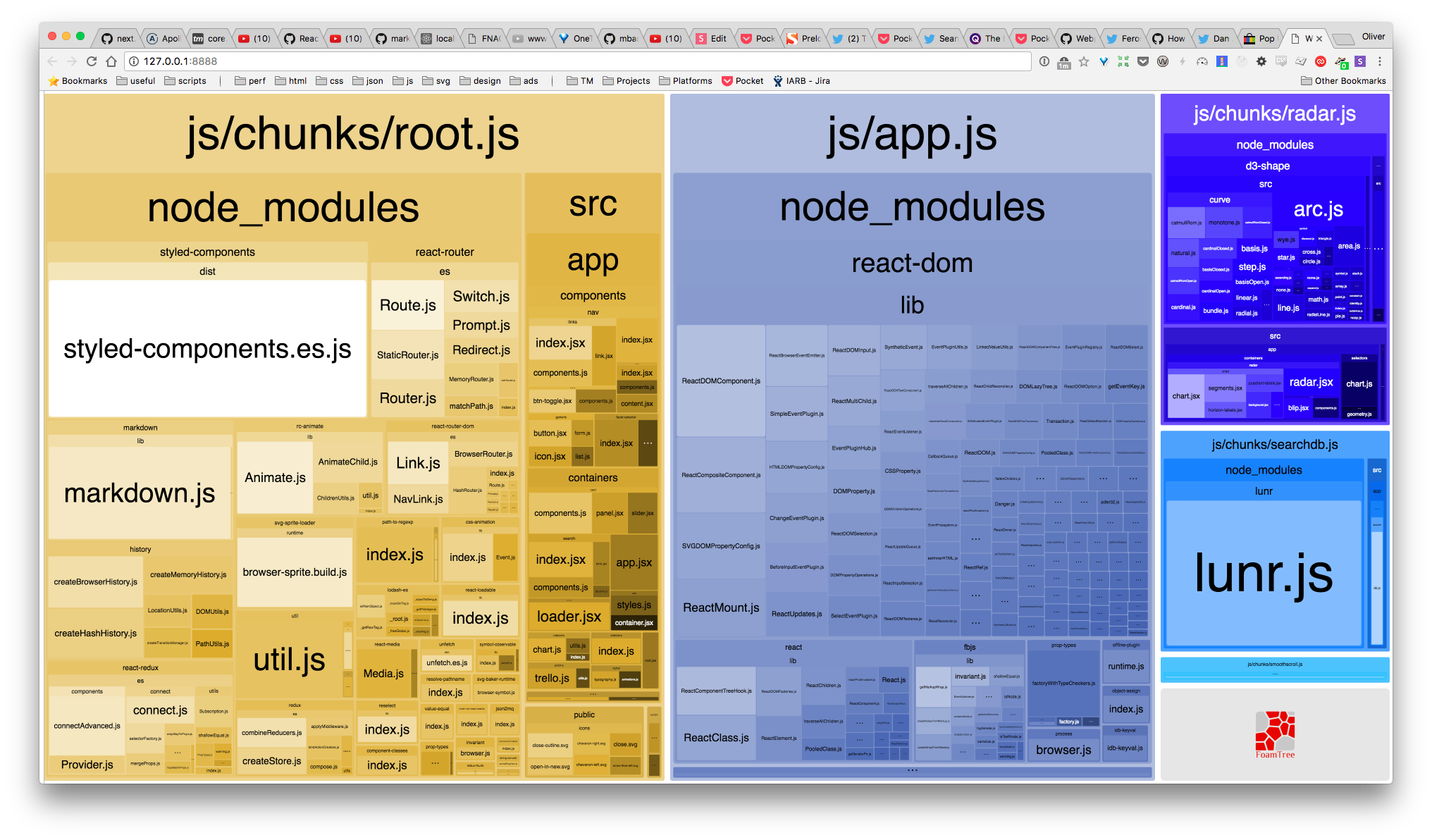The image size is (1432, 840).
Task: Open Chrome three-dot menu
Action: [1380, 61]
